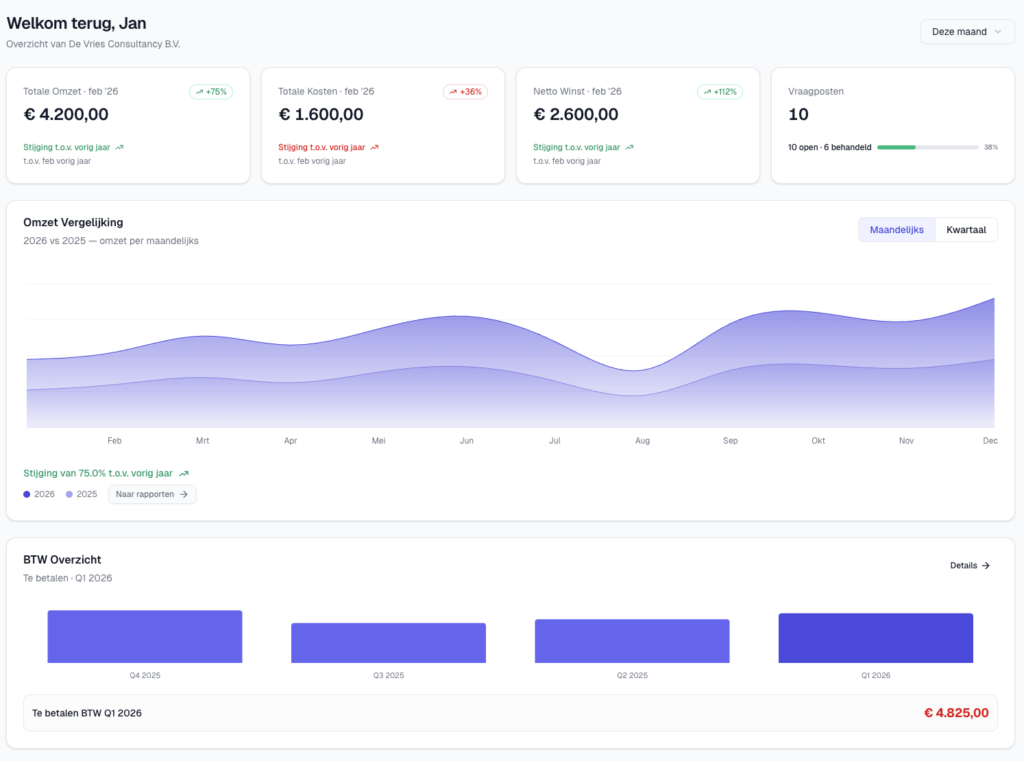Click the red trend arrow under Totale Kosten
The width and height of the screenshot is (1024, 761).
[375, 147]
